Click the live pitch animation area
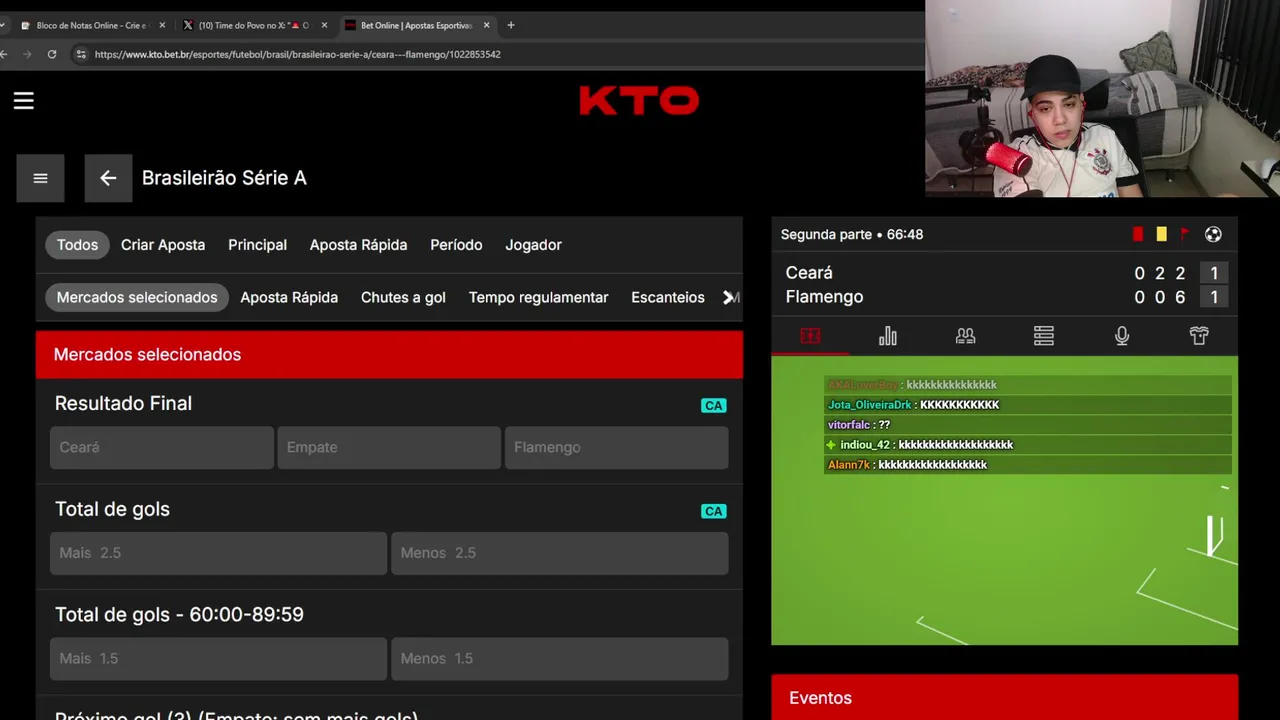Screen dimensions: 1280x720 [1004, 500]
